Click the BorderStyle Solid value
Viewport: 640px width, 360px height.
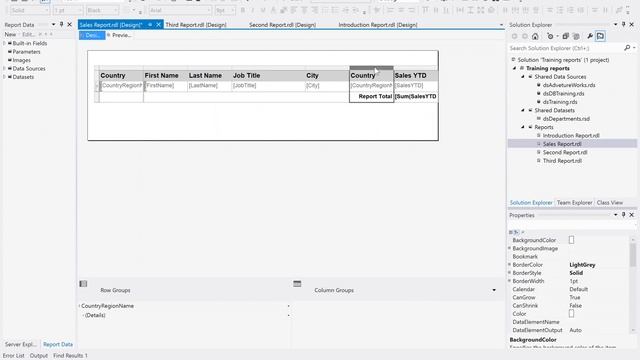coord(576,273)
